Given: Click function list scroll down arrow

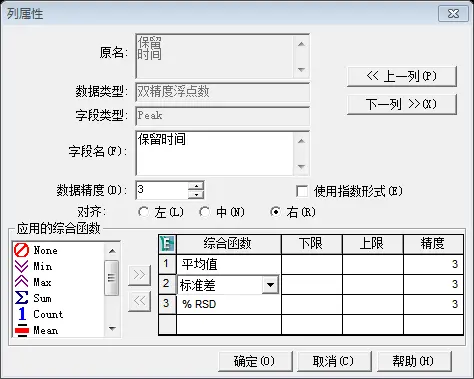Looking at the screenshot, I should point(112,329).
